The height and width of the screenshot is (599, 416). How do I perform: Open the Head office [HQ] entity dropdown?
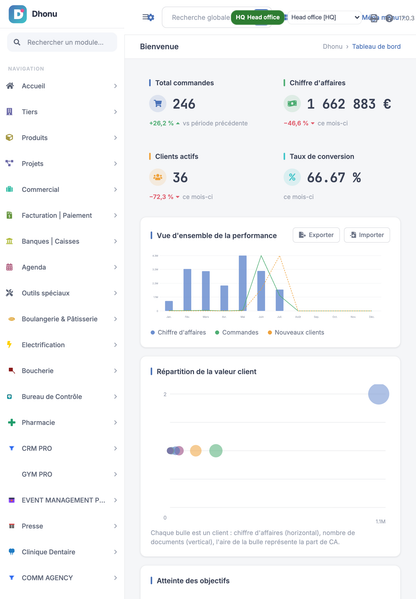coord(324,17)
